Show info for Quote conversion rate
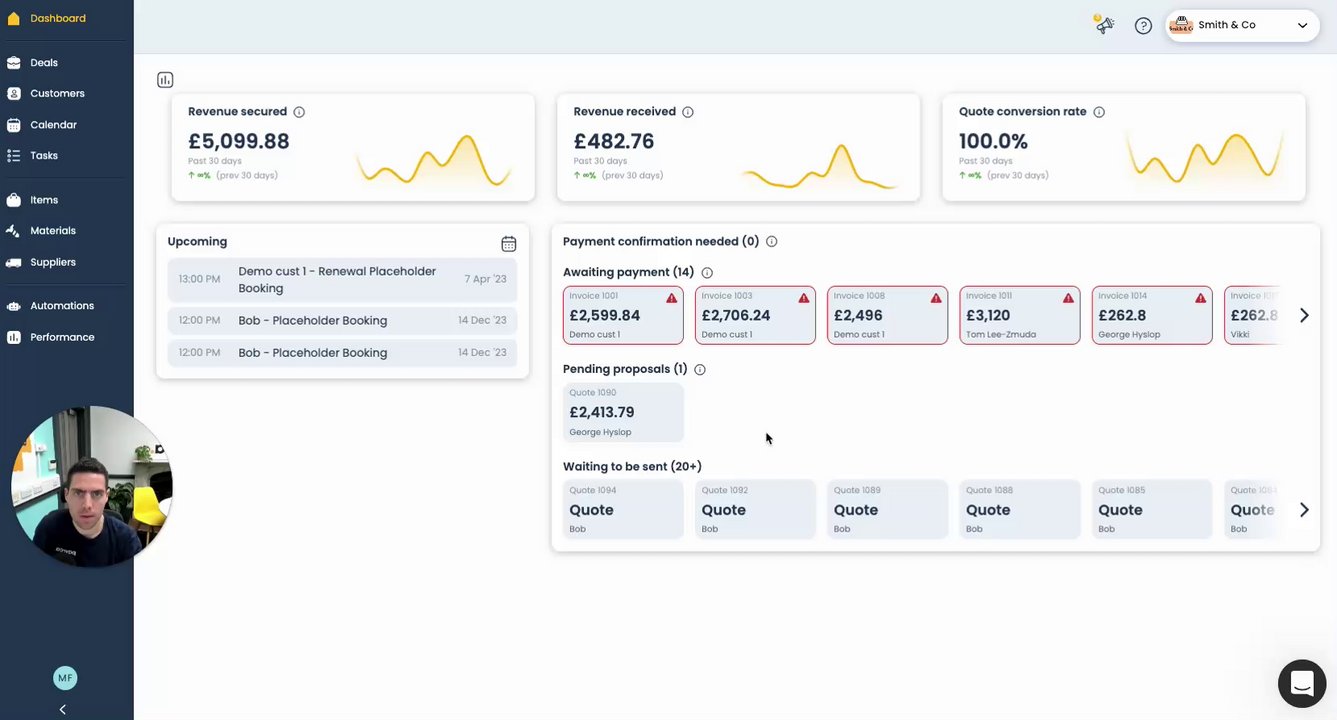Image resolution: width=1337 pixels, height=720 pixels. [x=1099, y=112]
